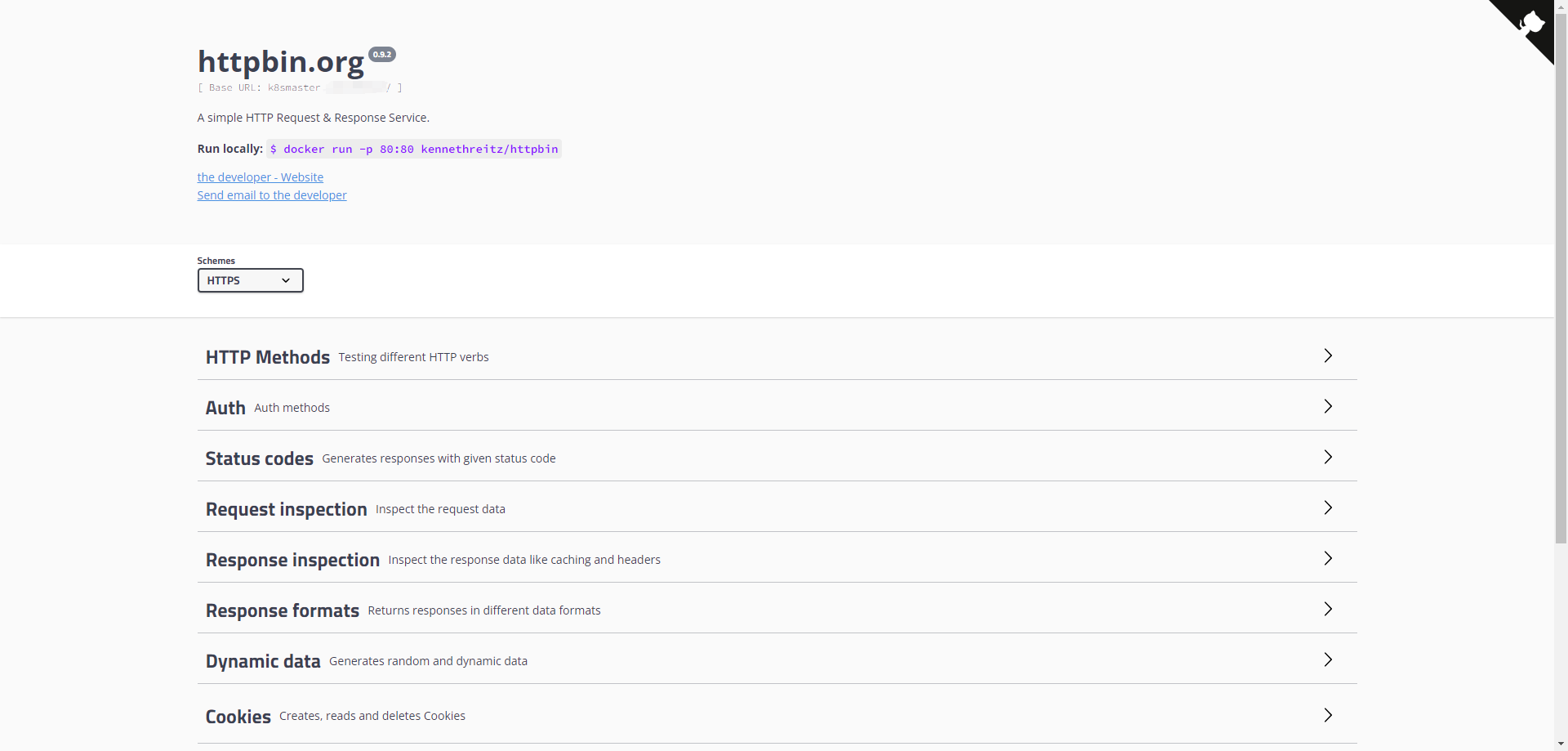Click the Request inspection row arrow icon
Image resolution: width=1568 pixels, height=751 pixels.
[x=1328, y=507]
